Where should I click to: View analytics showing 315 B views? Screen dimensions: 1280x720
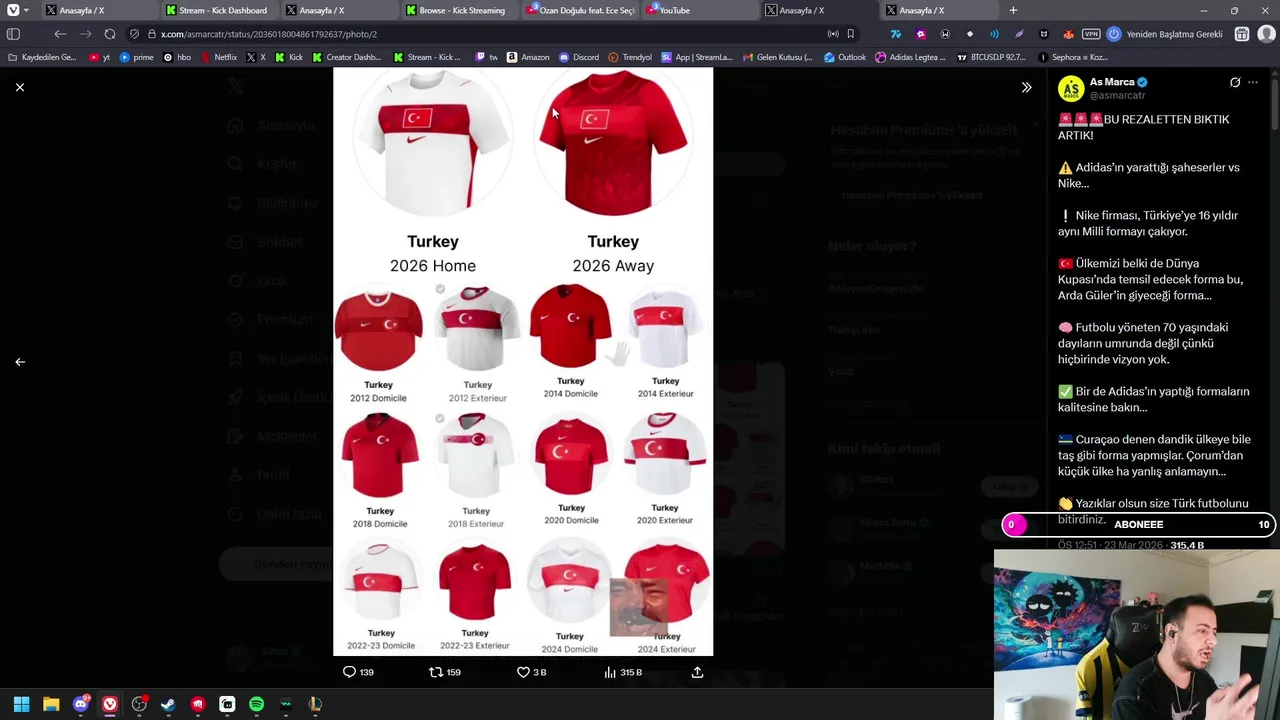coord(623,672)
